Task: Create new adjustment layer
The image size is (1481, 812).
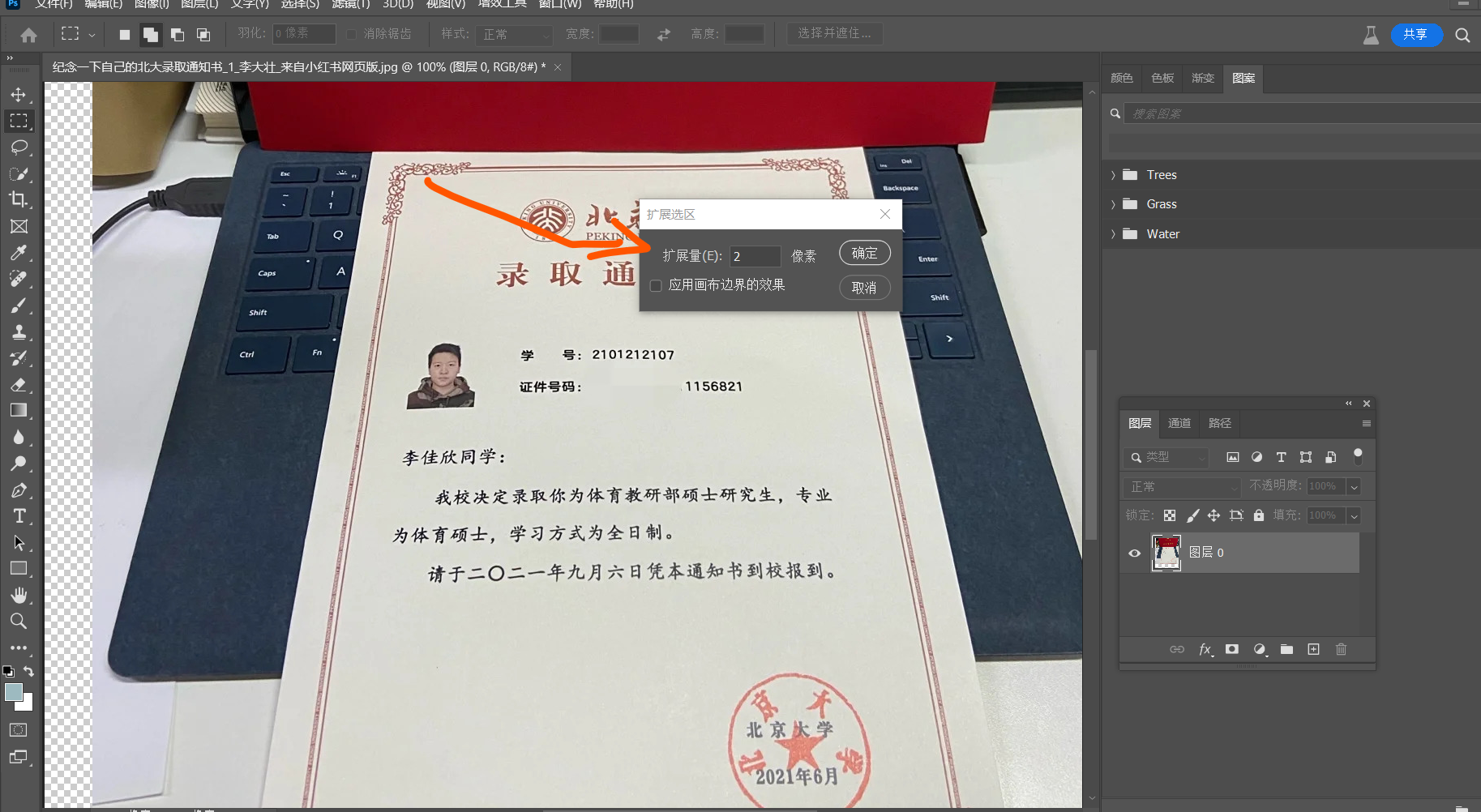Action: [x=1260, y=649]
